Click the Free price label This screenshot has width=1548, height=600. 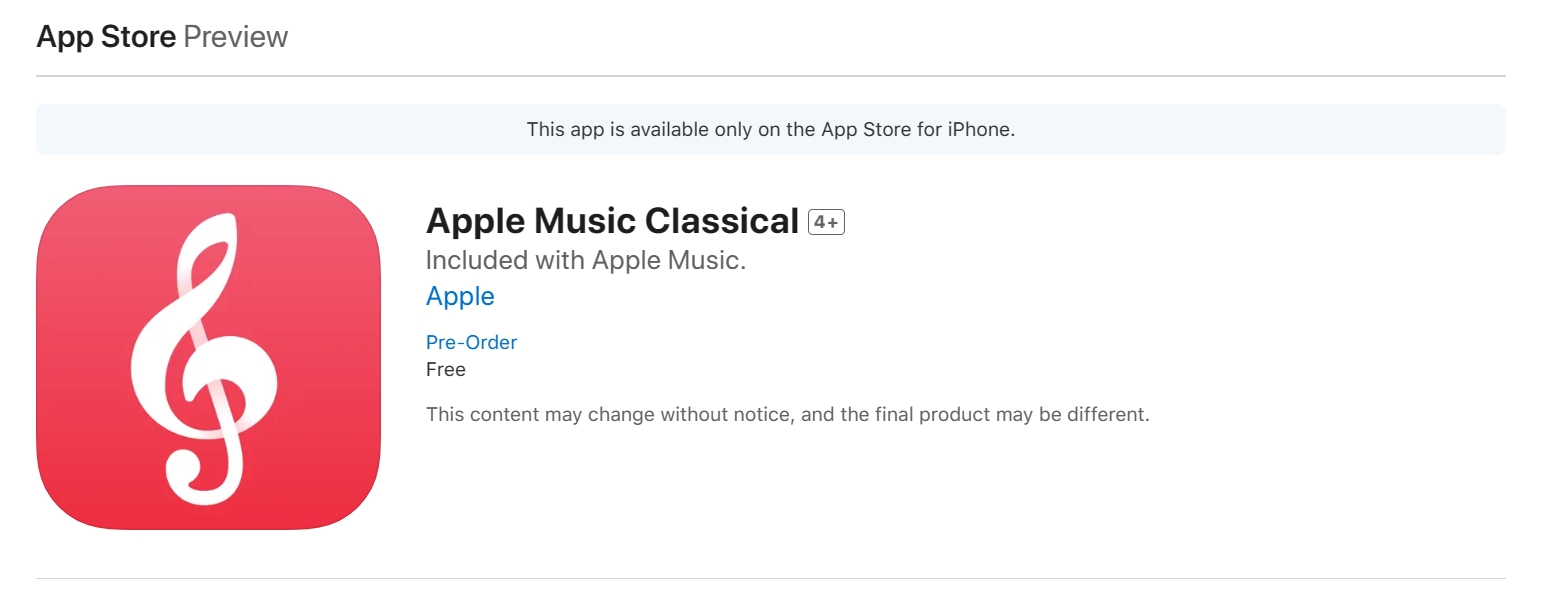click(x=446, y=369)
